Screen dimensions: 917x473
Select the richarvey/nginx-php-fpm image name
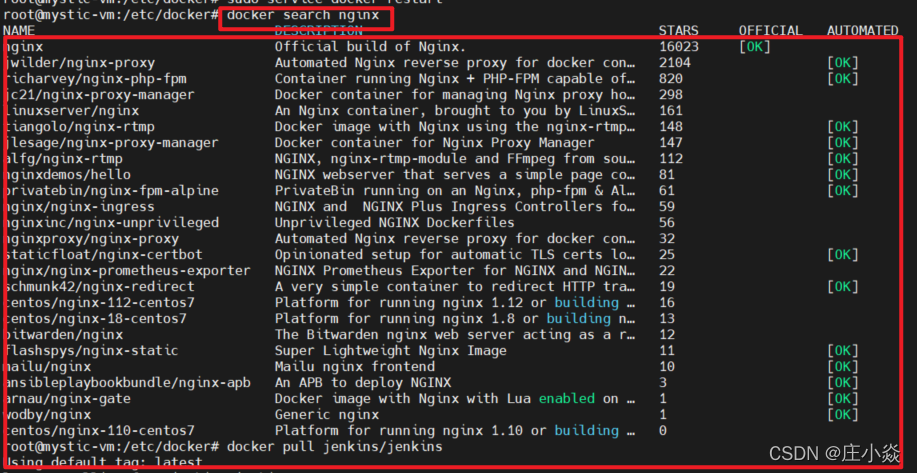pos(95,78)
